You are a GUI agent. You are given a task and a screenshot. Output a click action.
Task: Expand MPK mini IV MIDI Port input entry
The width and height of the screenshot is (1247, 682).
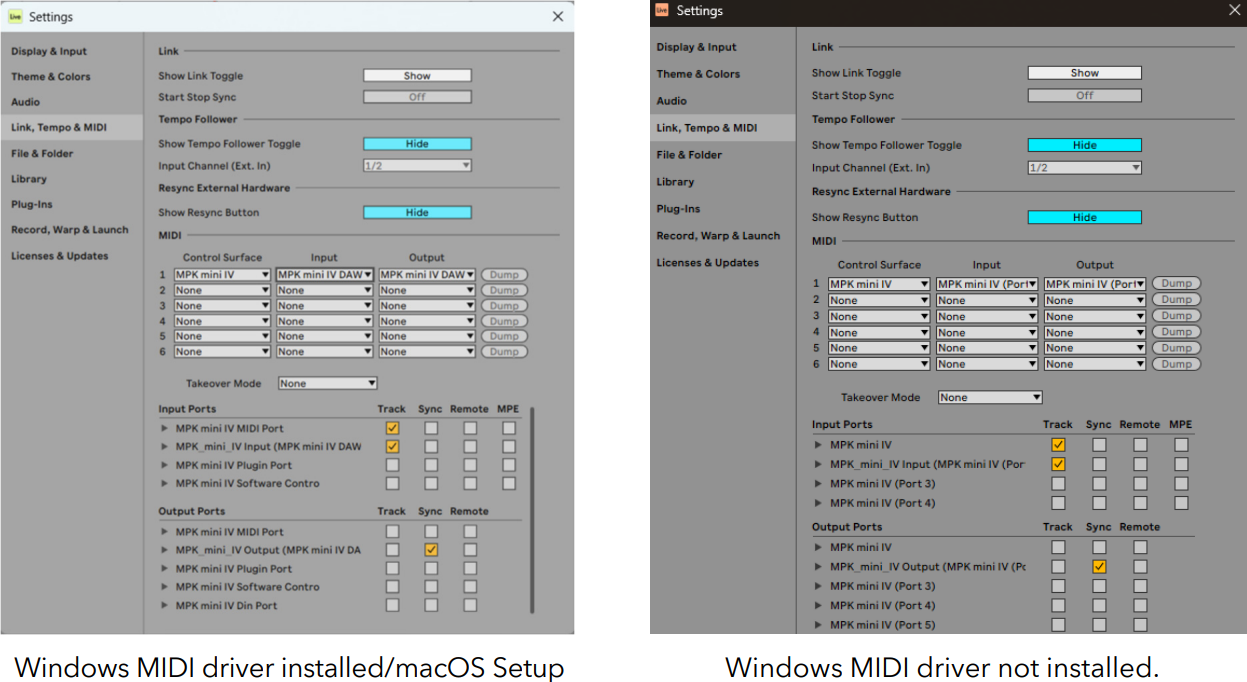pos(165,428)
